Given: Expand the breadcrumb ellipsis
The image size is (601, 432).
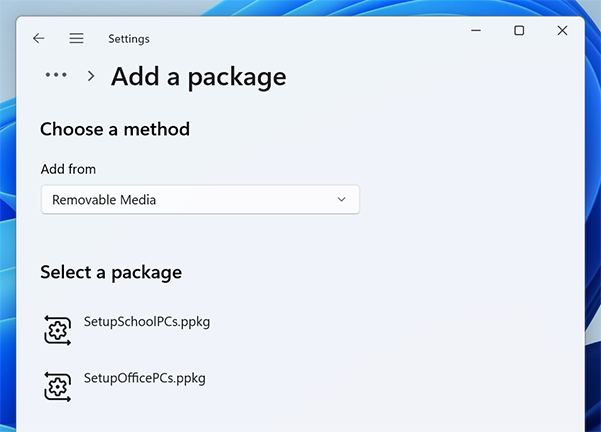Looking at the screenshot, I should (x=57, y=75).
